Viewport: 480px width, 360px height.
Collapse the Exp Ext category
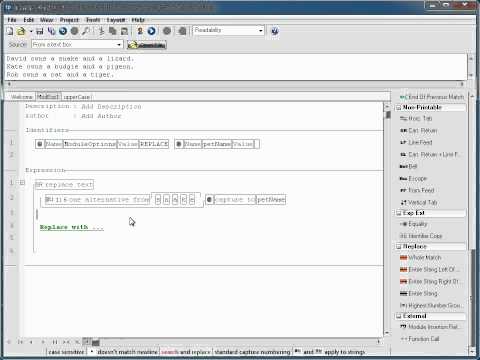[398, 213]
